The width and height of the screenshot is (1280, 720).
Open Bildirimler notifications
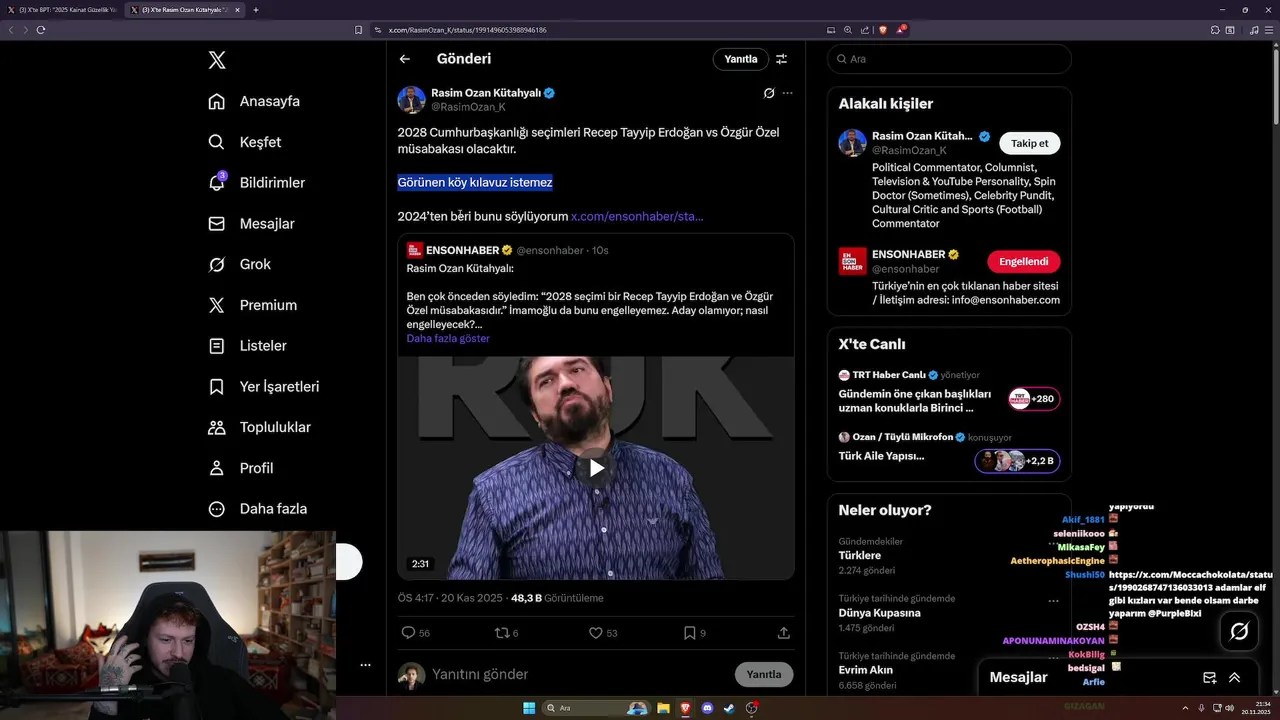pos(256,183)
